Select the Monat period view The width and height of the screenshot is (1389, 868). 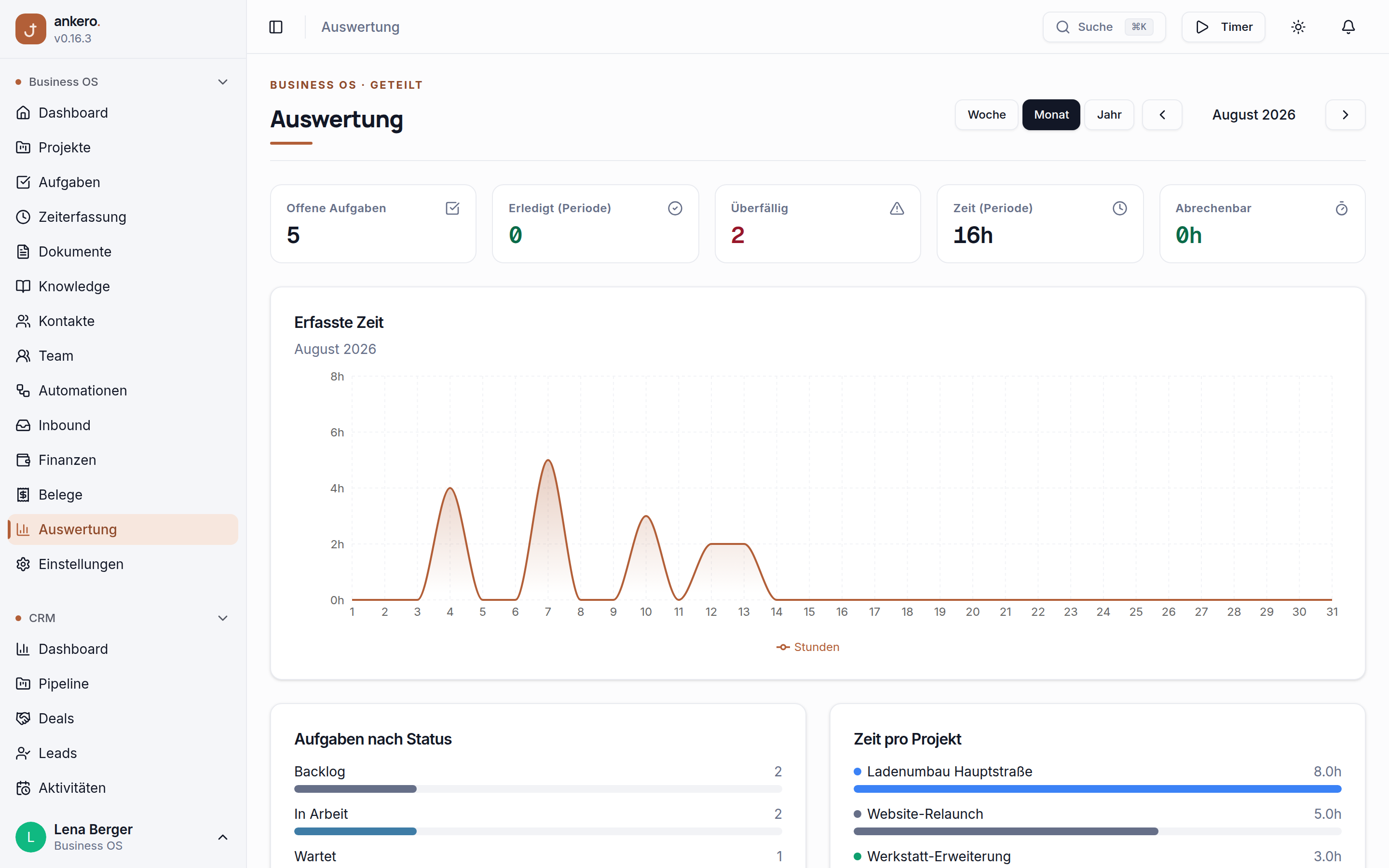click(x=1051, y=115)
